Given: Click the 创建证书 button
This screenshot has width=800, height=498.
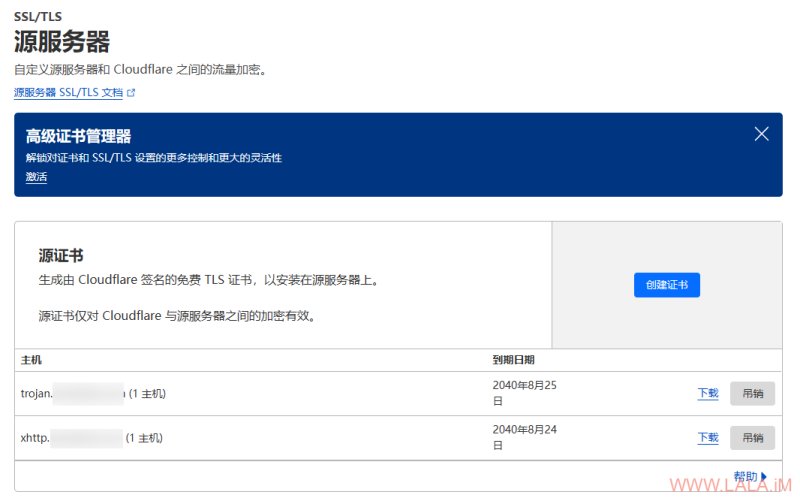Looking at the screenshot, I should click(x=667, y=285).
